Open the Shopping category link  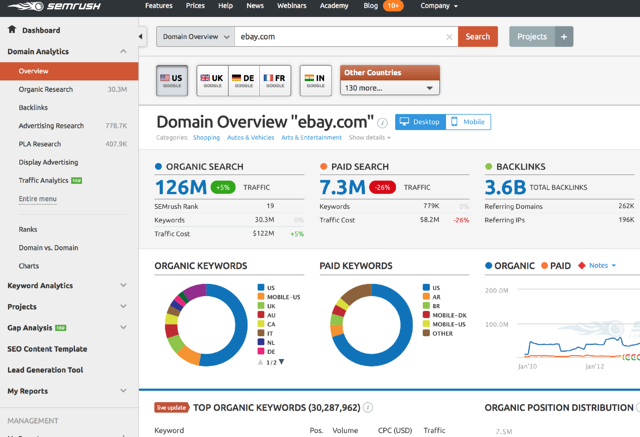click(x=206, y=138)
